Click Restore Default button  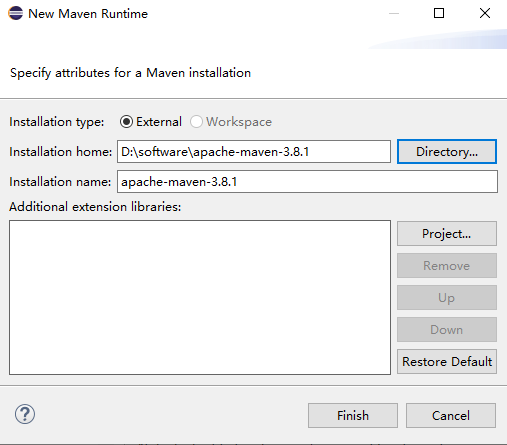(447, 362)
